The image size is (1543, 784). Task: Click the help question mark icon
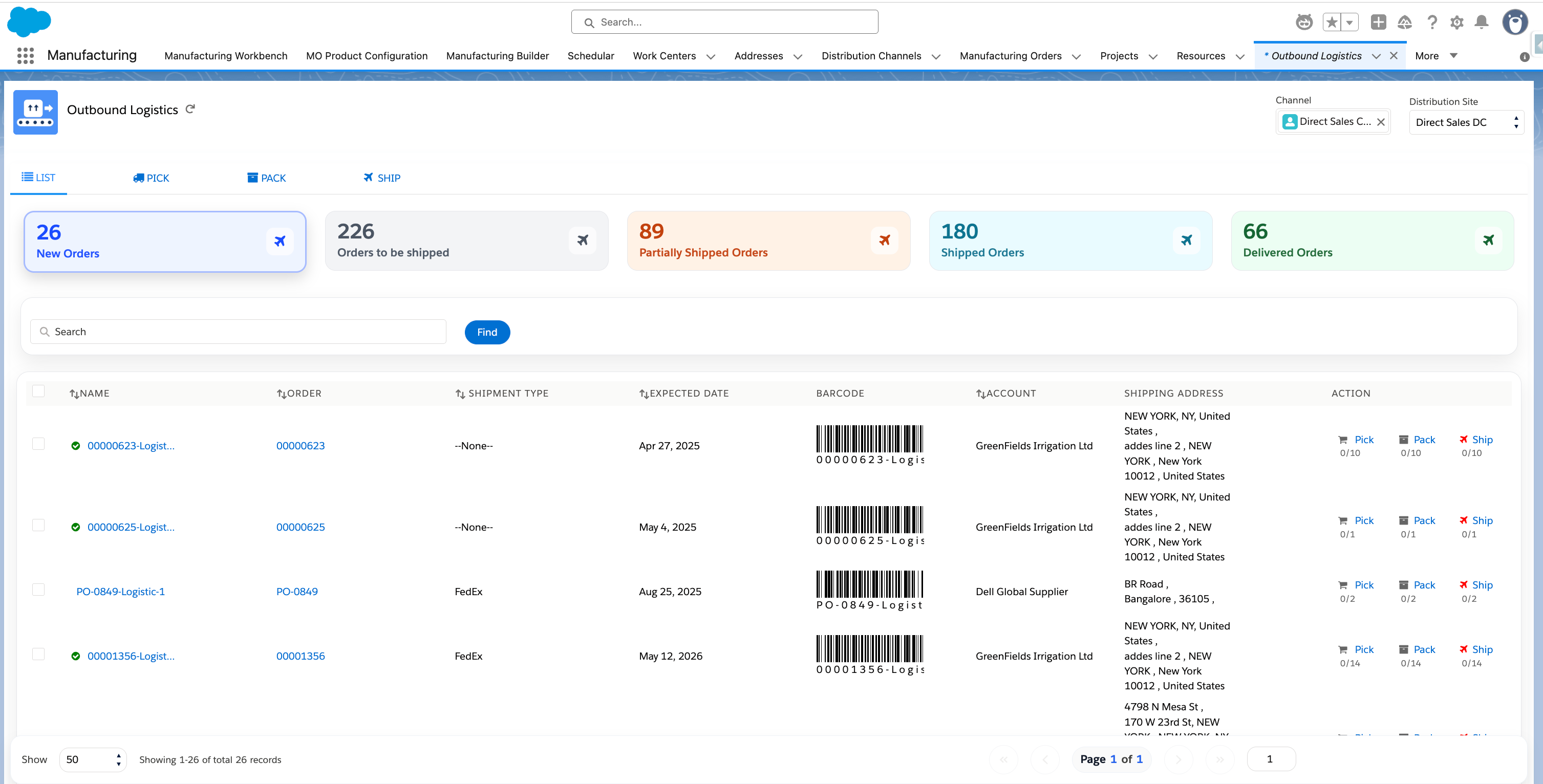[x=1432, y=22]
